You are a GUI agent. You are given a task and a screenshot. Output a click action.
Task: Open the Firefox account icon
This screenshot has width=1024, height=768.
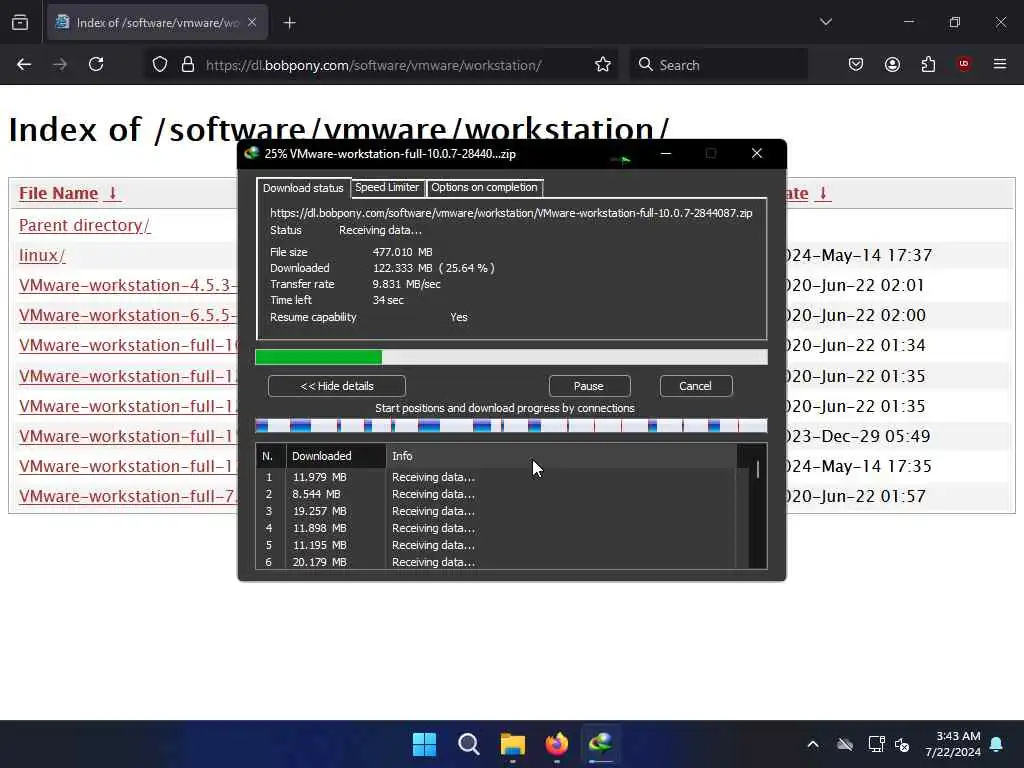click(892, 65)
